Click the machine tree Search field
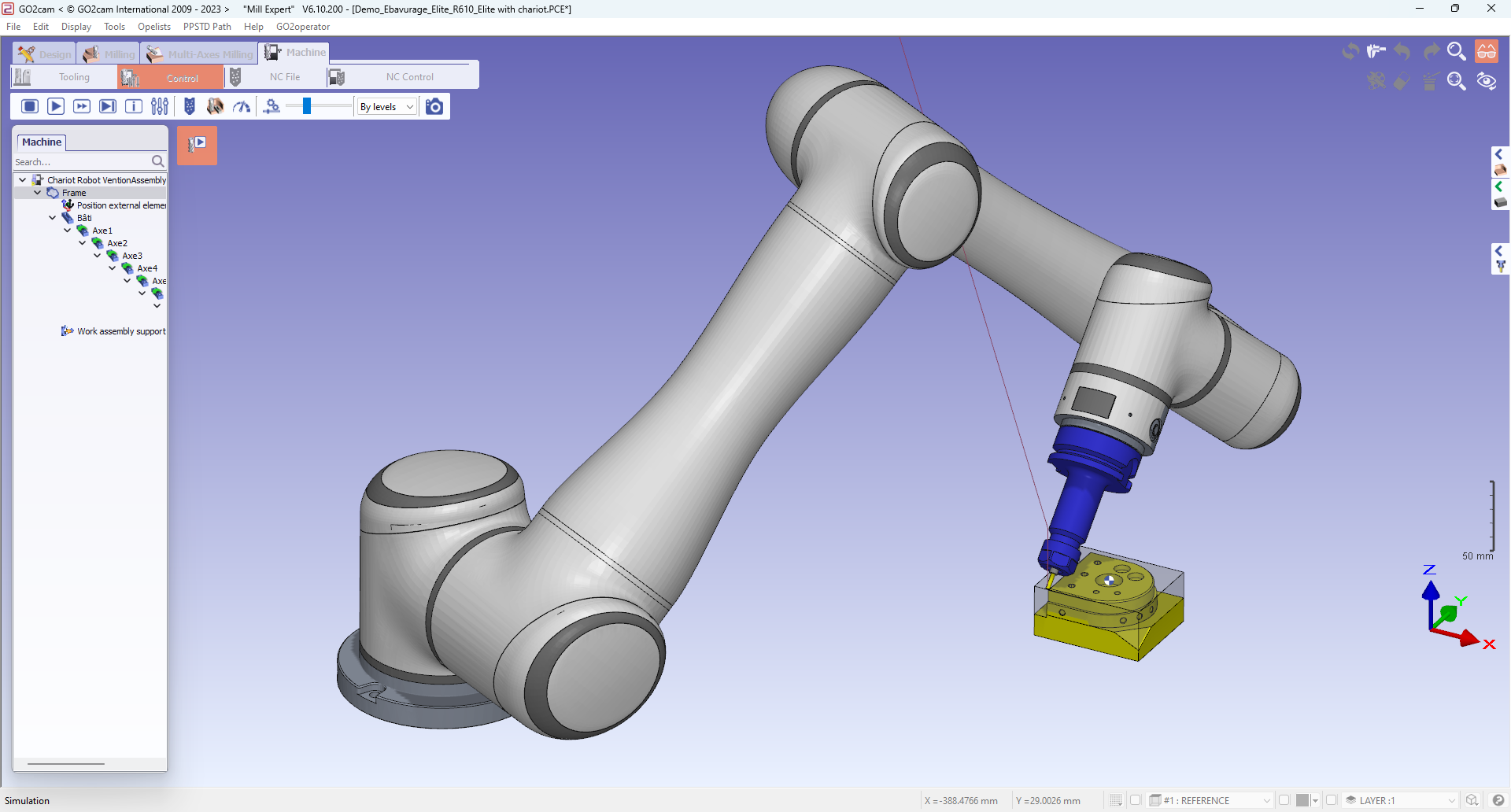The width and height of the screenshot is (1511, 812). [82, 161]
